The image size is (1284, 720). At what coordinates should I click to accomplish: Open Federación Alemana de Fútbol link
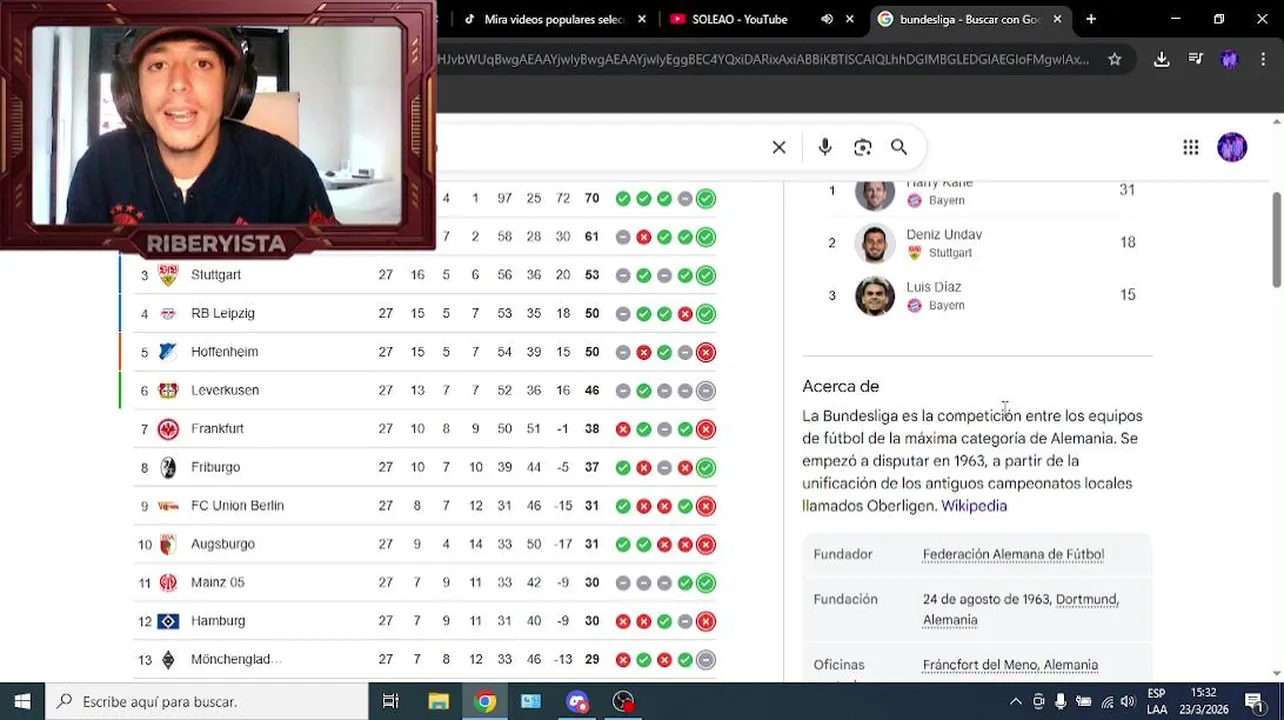(1013, 555)
